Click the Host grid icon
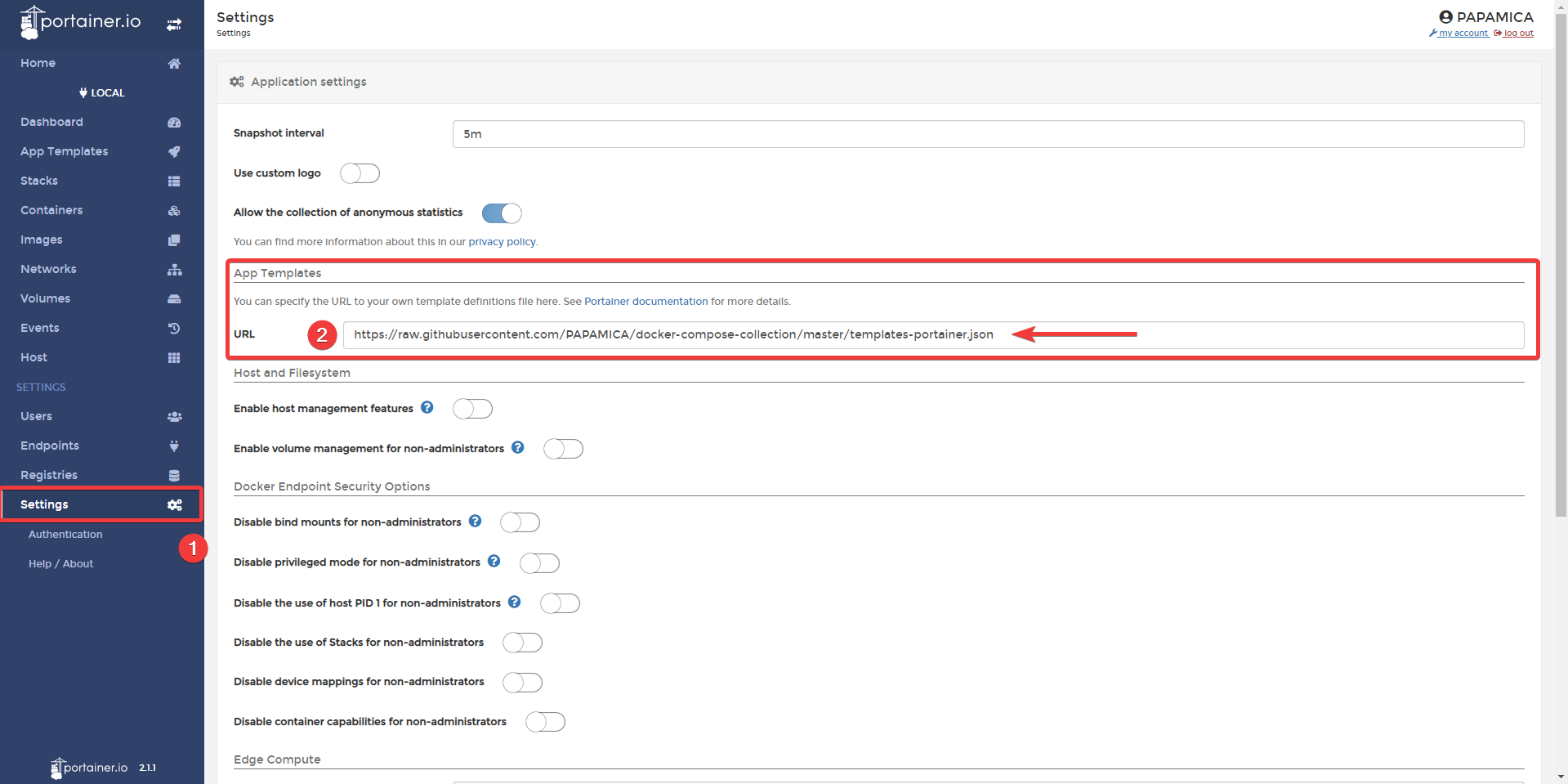 tap(174, 357)
